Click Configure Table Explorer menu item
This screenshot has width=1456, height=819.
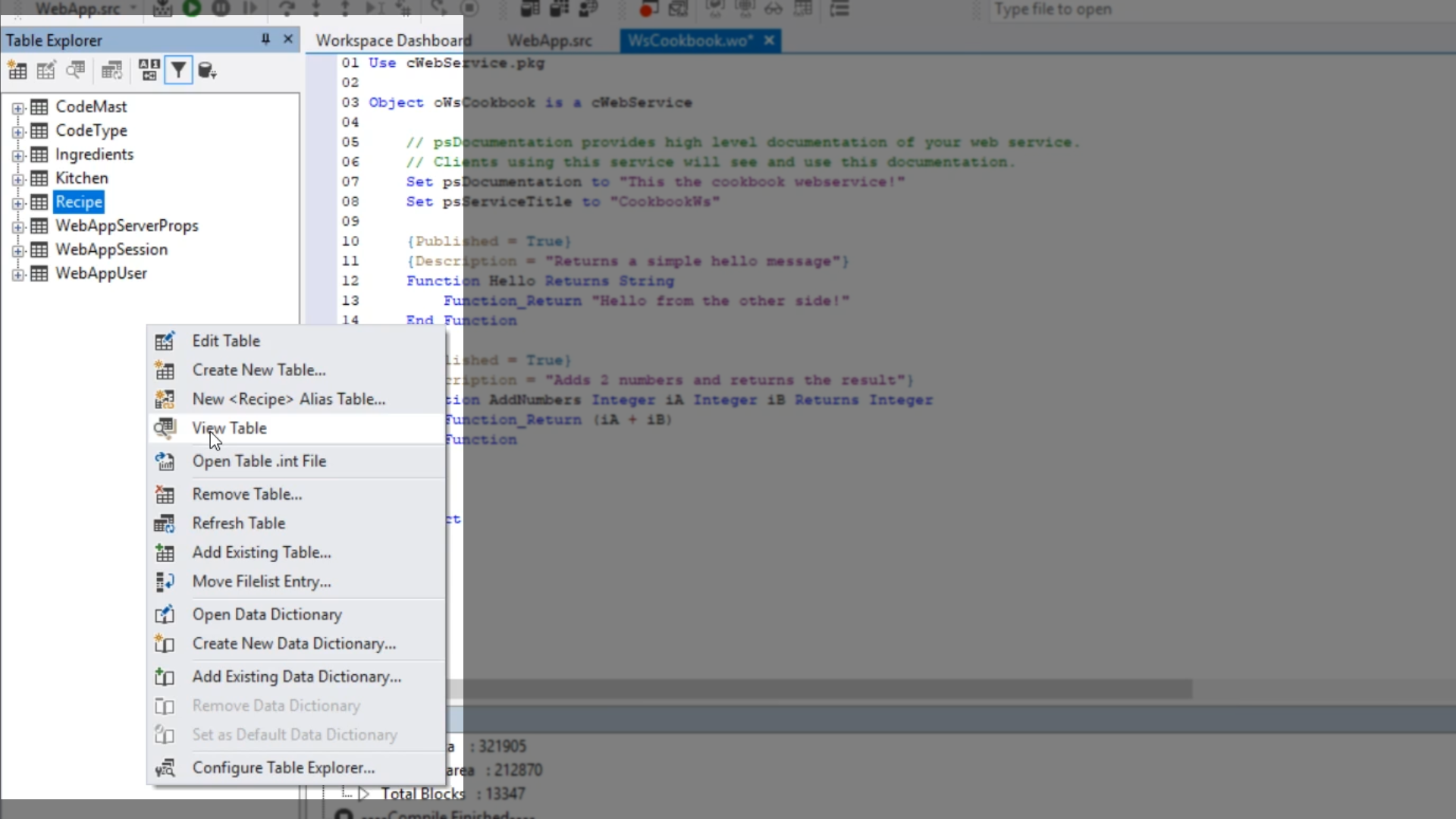pos(283,768)
